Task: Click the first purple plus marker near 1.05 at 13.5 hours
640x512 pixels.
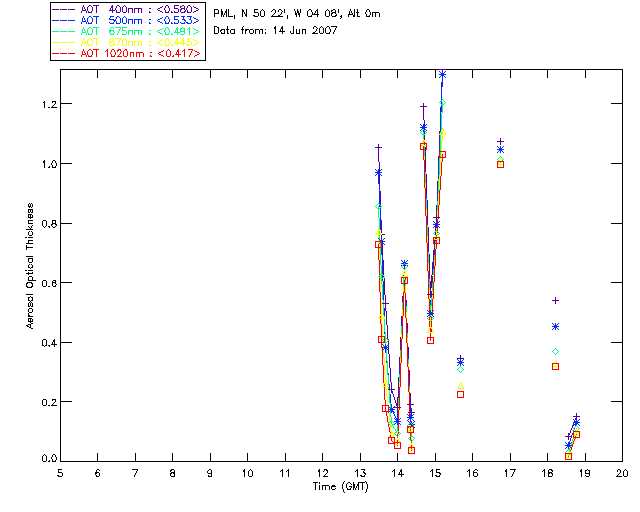Action: pyautogui.click(x=378, y=147)
